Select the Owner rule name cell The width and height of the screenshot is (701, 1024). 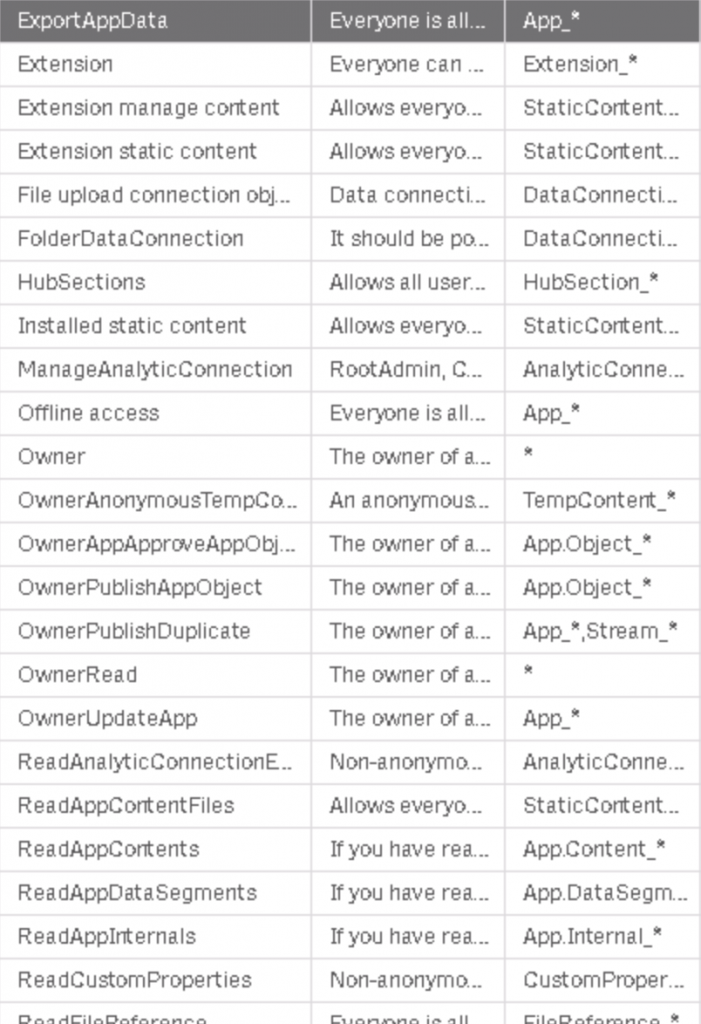[x=52, y=456]
